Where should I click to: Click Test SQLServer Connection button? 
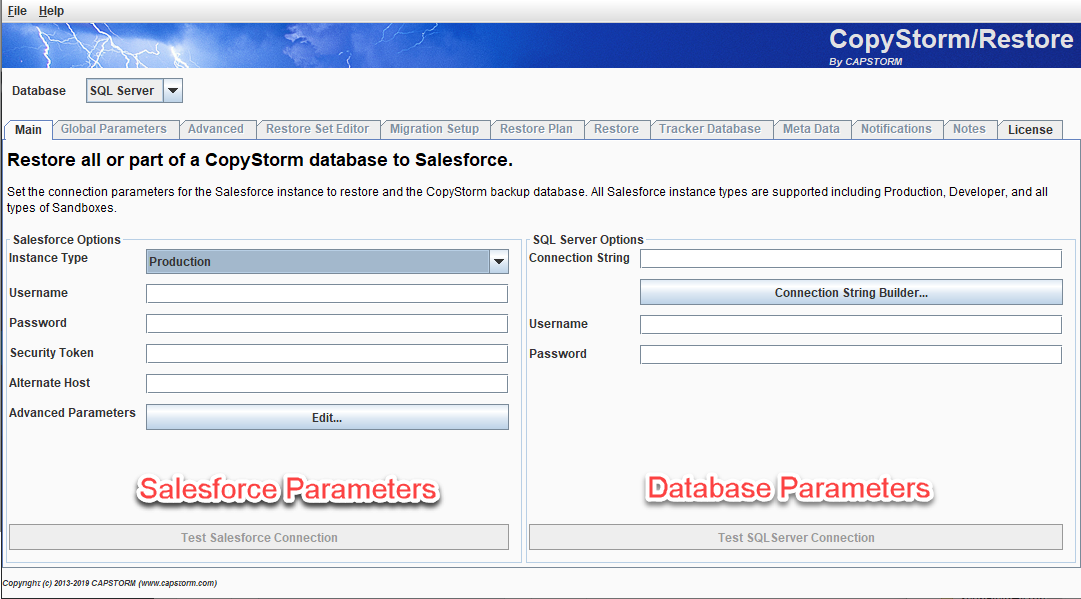click(x=796, y=538)
